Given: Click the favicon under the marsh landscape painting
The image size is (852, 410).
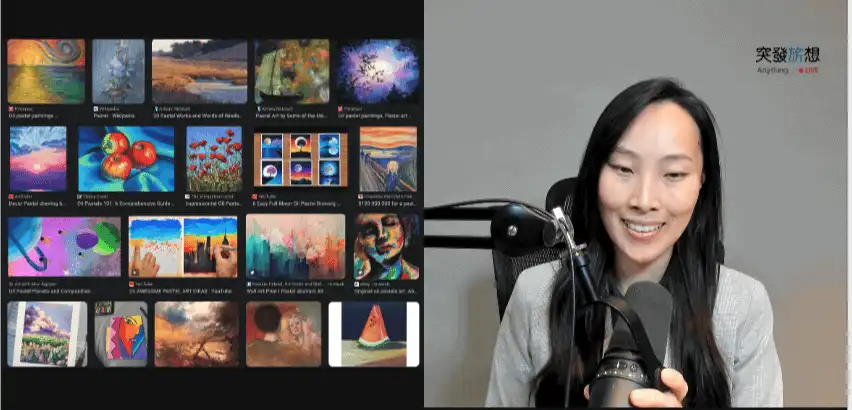Looking at the screenshot, I should coord(155,107).
